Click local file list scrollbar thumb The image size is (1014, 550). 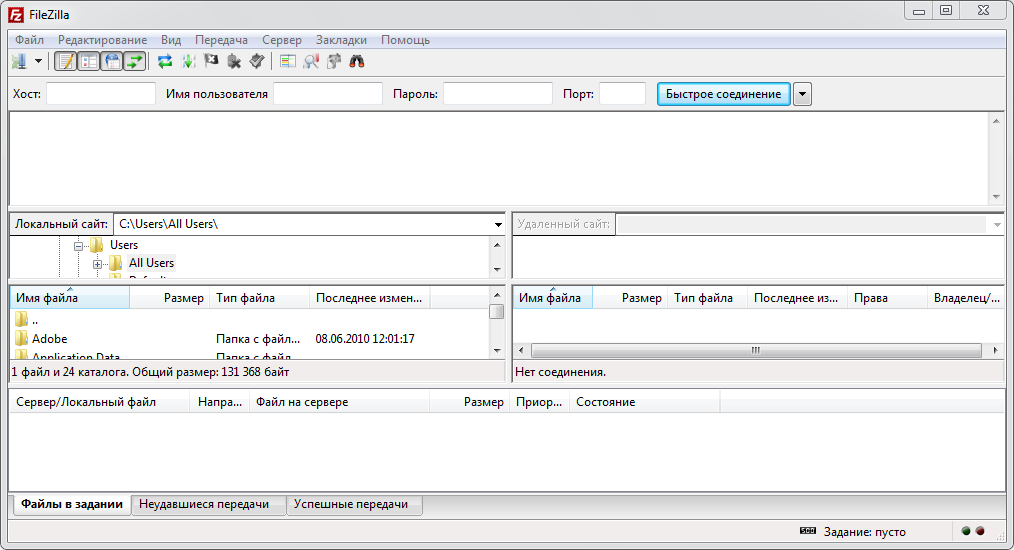click(x=497, y=311)
